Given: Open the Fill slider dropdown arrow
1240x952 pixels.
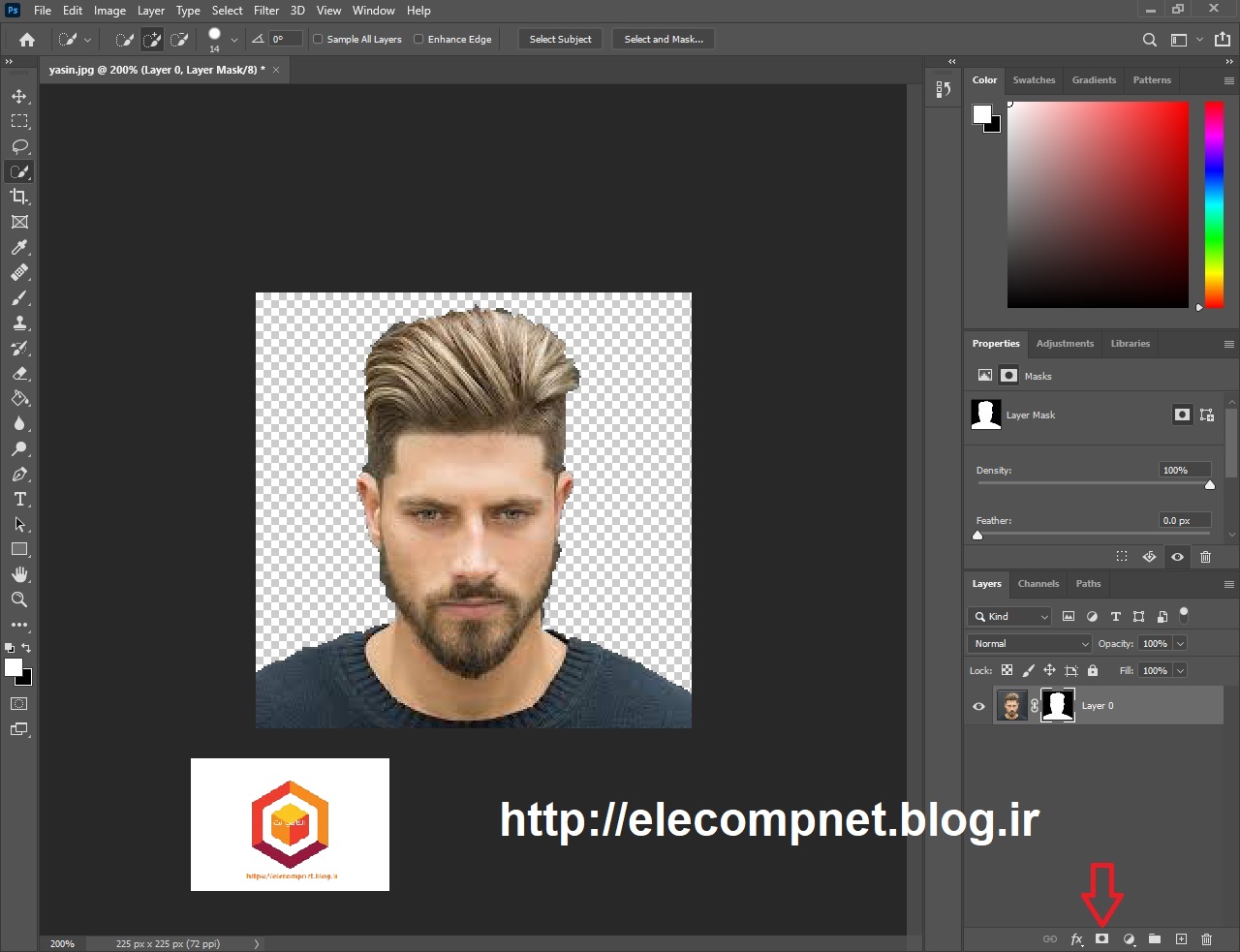Looking at the screenshot, I should point(1180,670).
